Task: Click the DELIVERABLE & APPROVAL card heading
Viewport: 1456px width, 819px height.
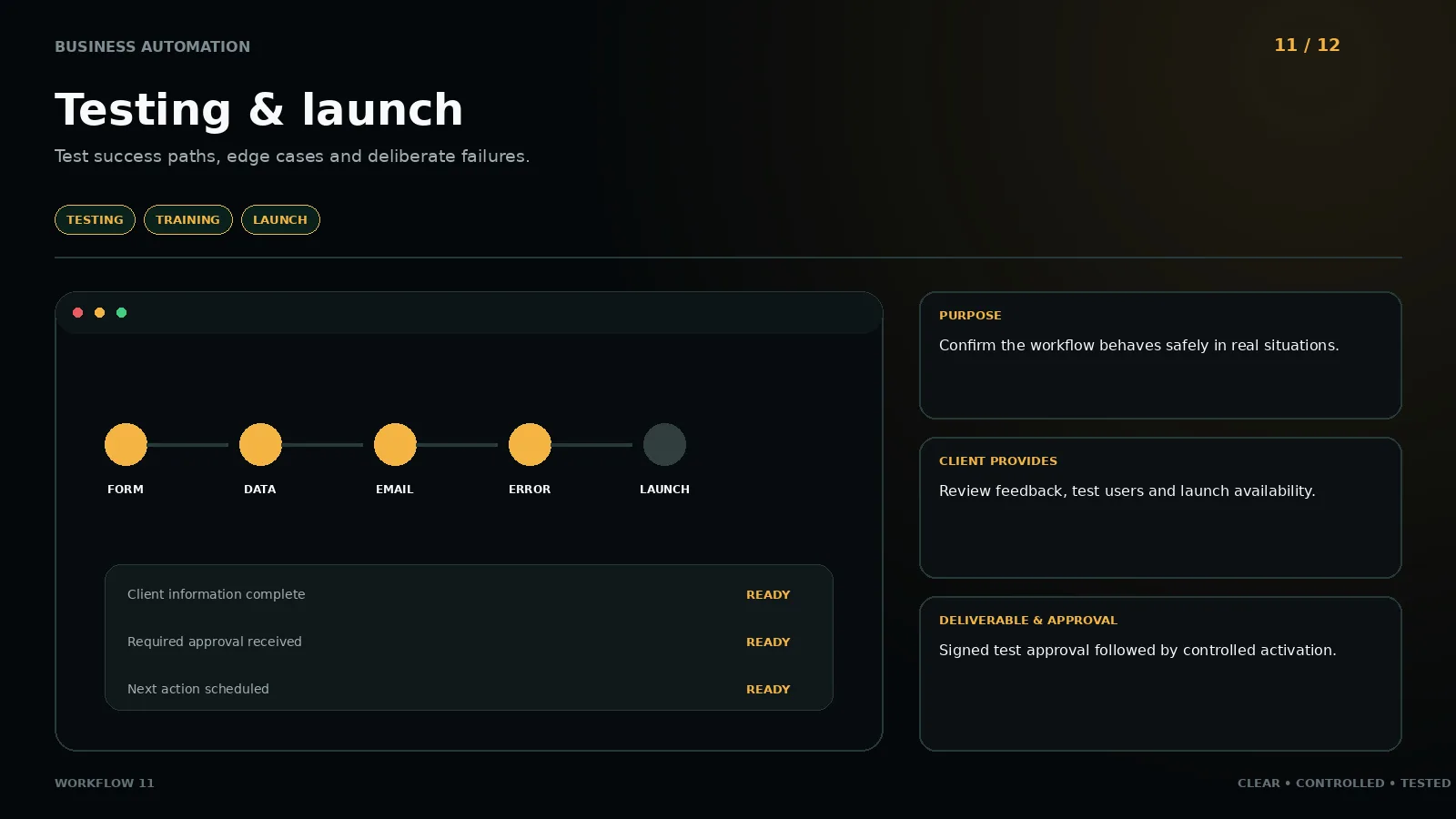Action: pos(1028,621)
